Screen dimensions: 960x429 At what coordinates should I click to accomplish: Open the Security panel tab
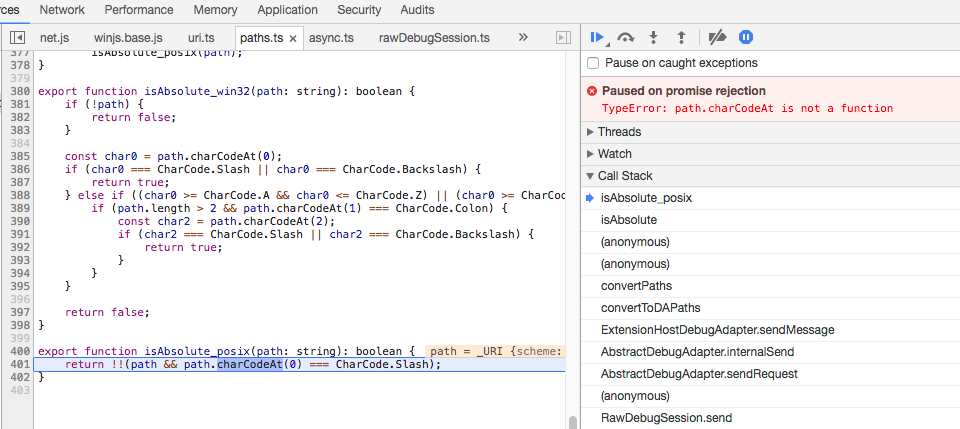[x=359, y=10]
